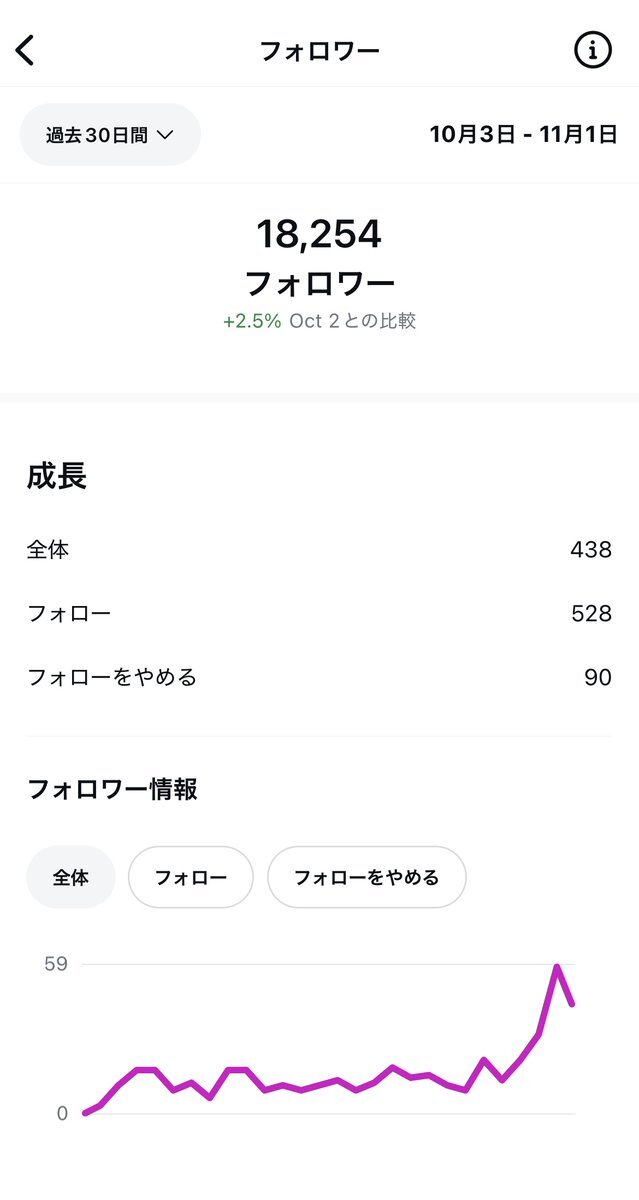The height and width of the screenshot is (1200, 639).
Task: Open the 過去30日間 period dropdown
Action: click(110, 135)
